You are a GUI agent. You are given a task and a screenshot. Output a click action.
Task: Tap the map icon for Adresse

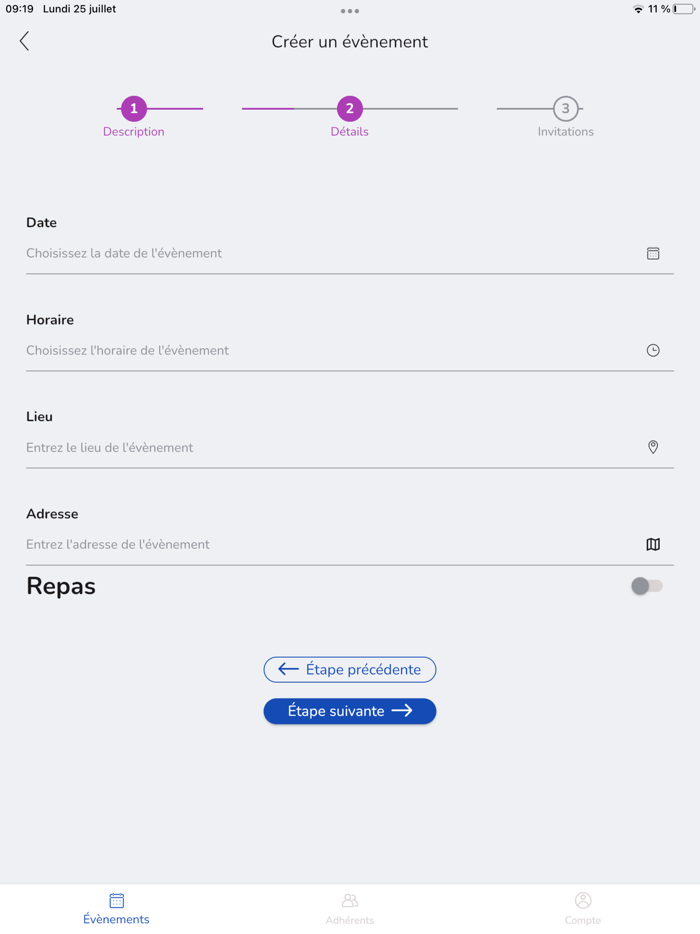653,545
